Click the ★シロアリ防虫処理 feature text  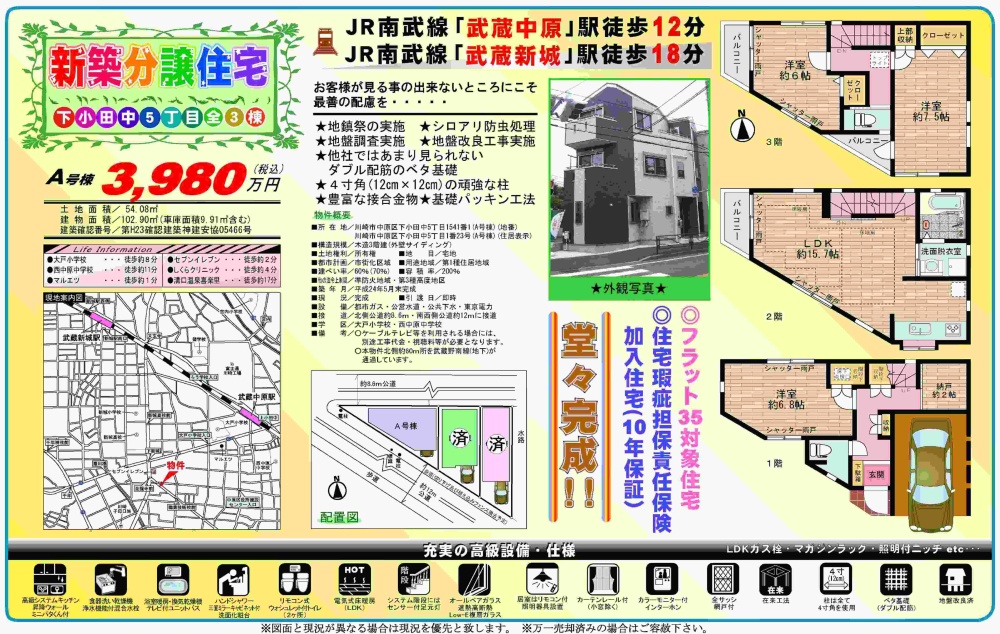tap(477, 126)
